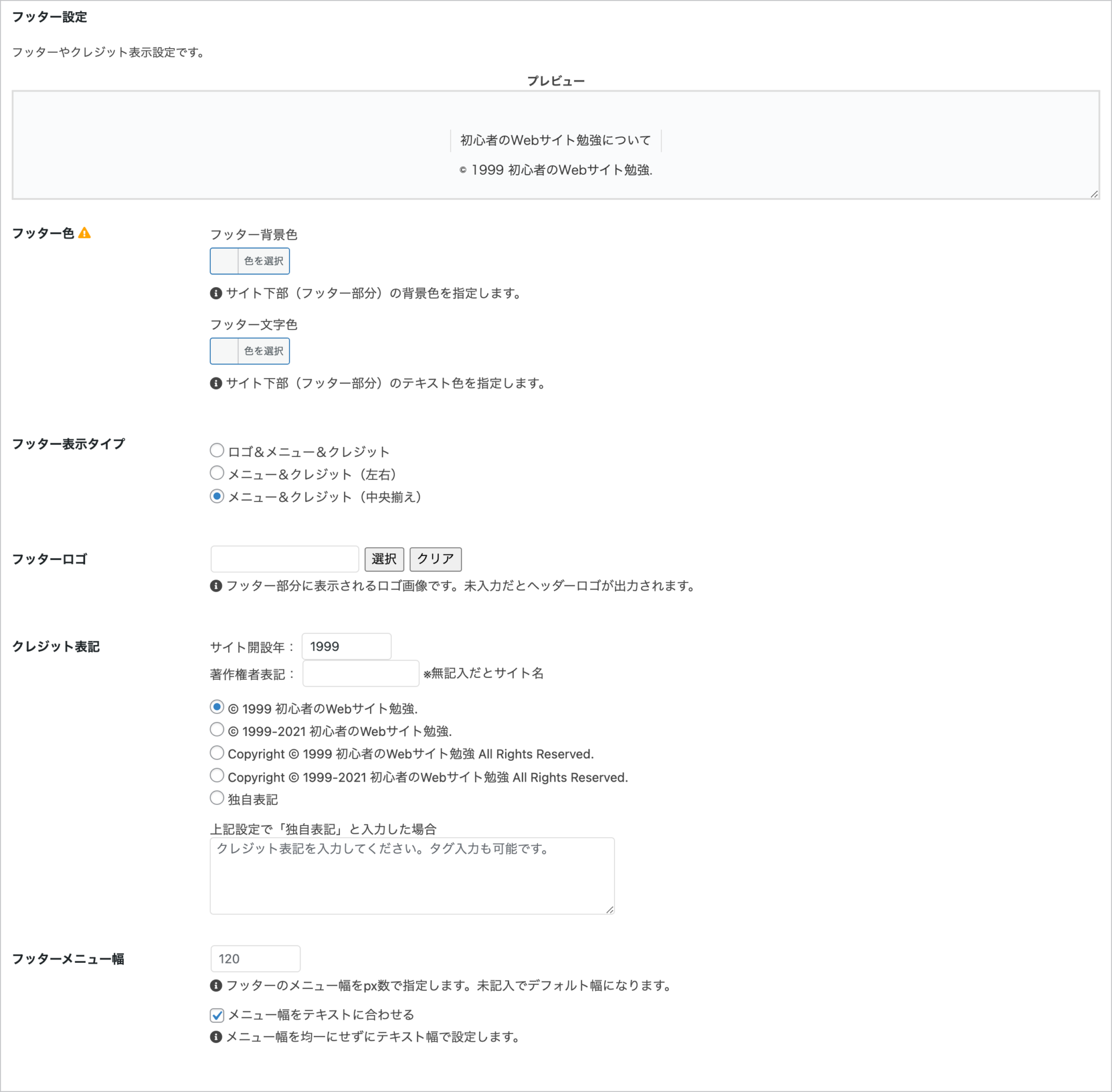Click the warning icon beside フッター色

click(x=85, y=233)
